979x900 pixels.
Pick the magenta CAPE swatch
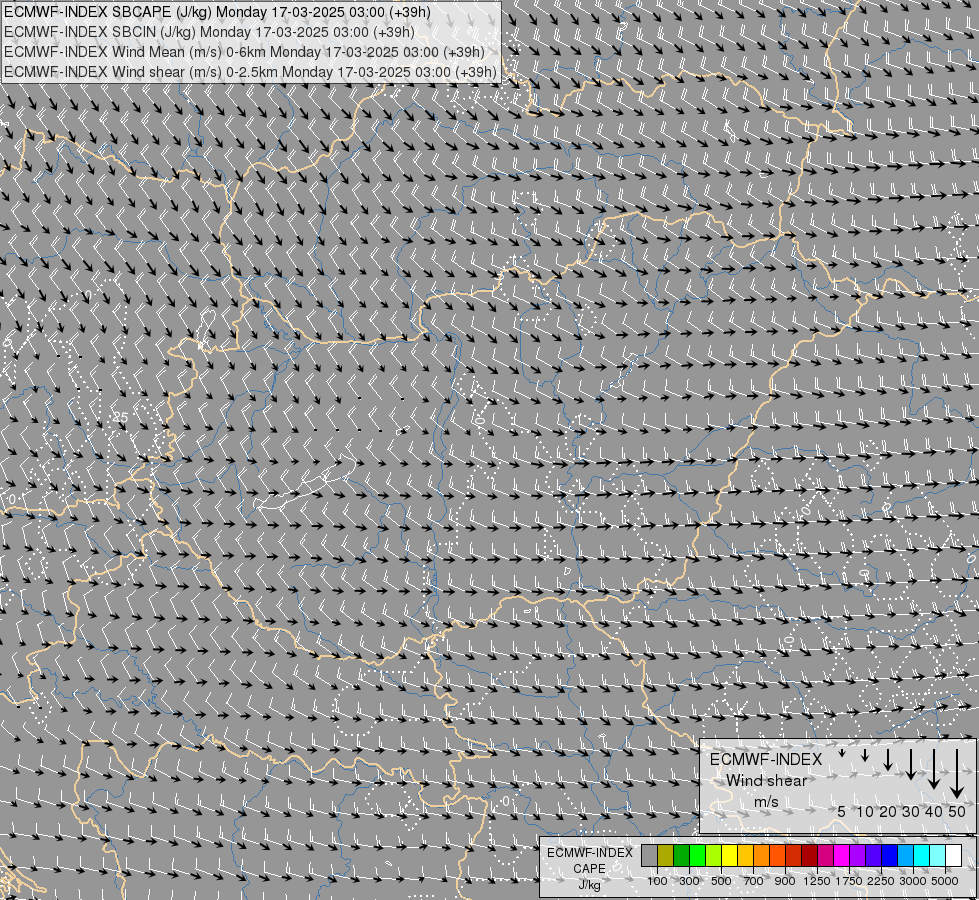pos(842,856)
